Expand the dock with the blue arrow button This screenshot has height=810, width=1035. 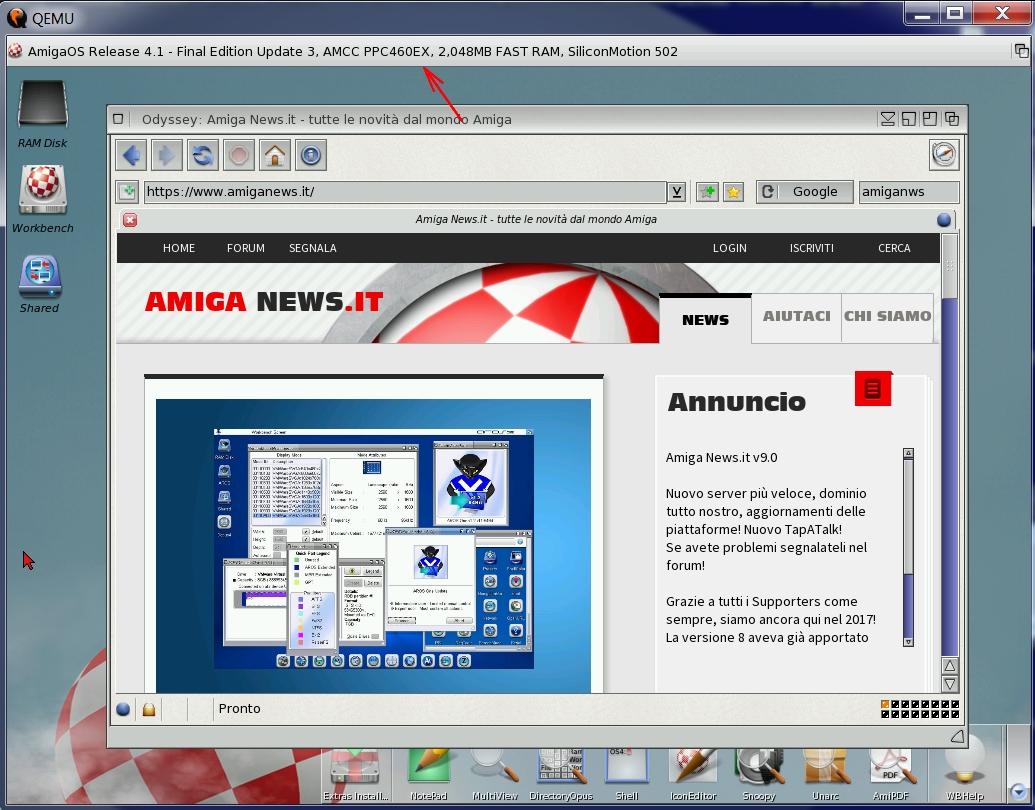(x=1019, y=789)
